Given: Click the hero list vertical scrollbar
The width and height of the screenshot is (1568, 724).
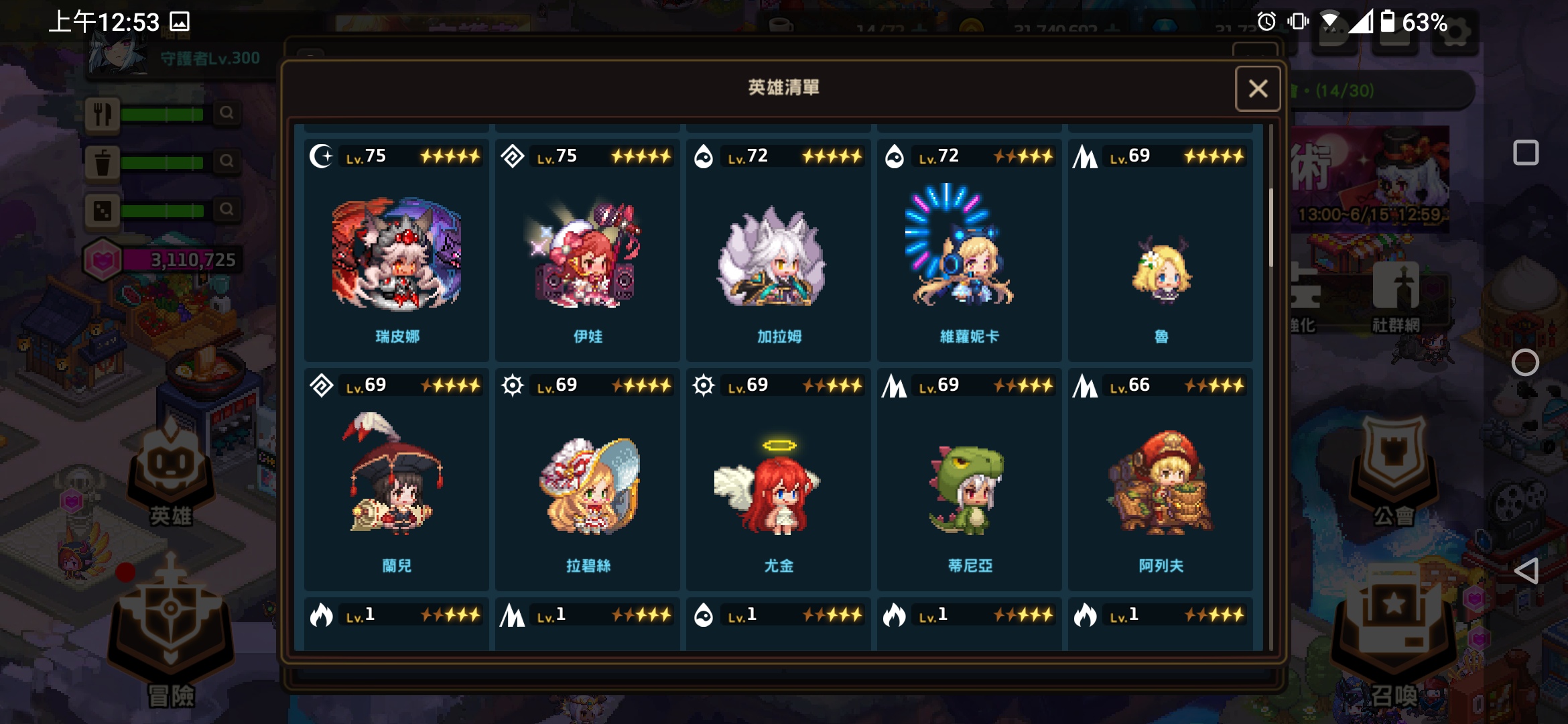Looking at the screenshot, I should pyautogui.click(x=1270, y=228).
